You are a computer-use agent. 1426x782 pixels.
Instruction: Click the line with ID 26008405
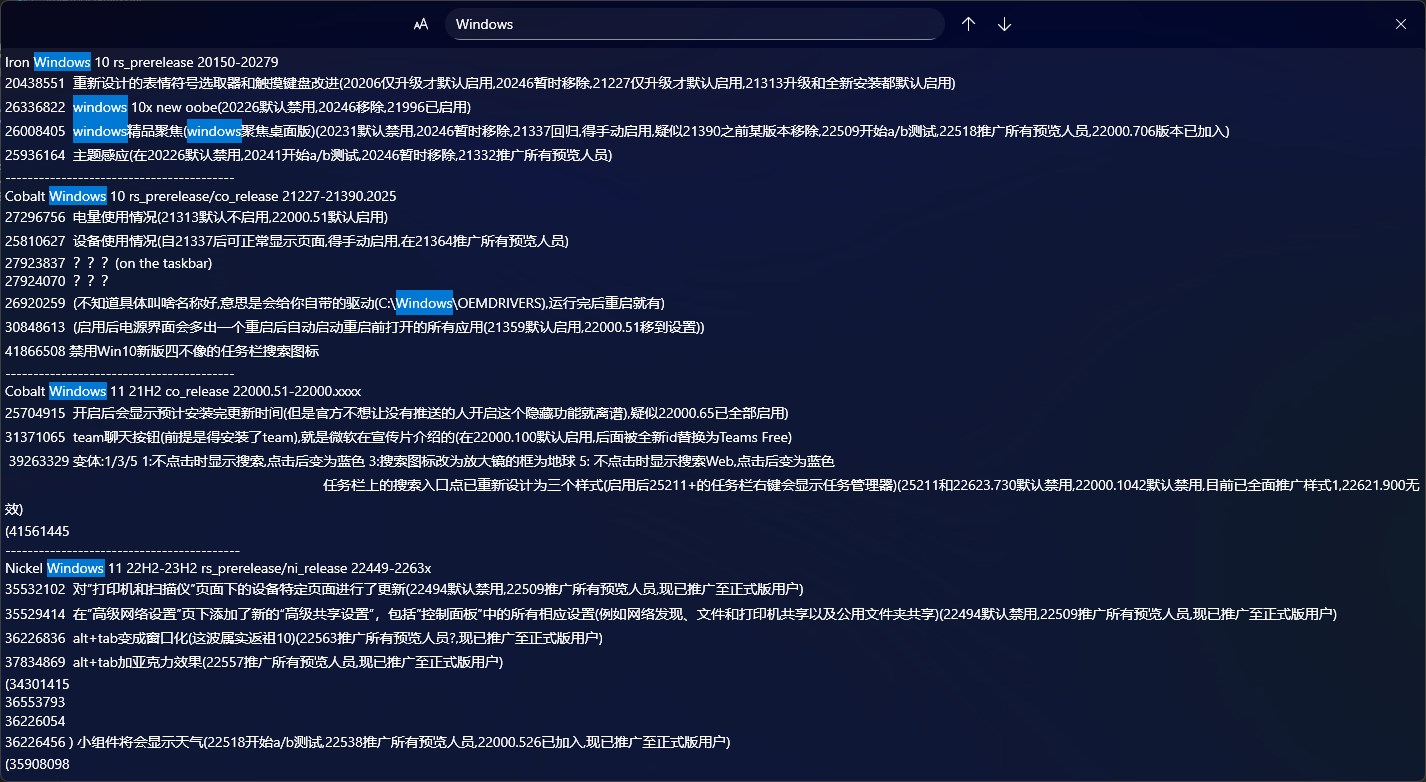(x=617, y=131)
